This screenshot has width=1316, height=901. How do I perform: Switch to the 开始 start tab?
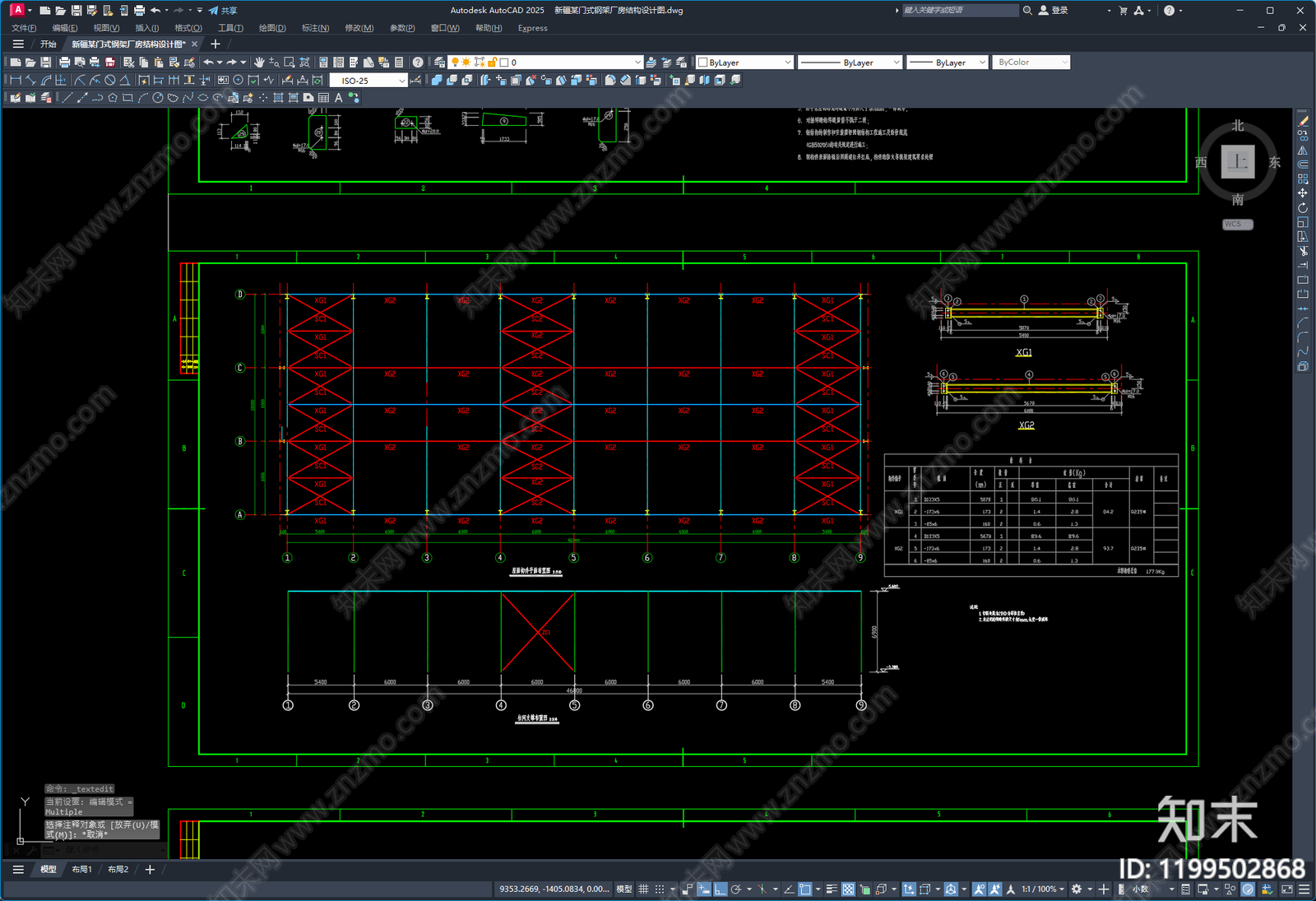[49, 44]
